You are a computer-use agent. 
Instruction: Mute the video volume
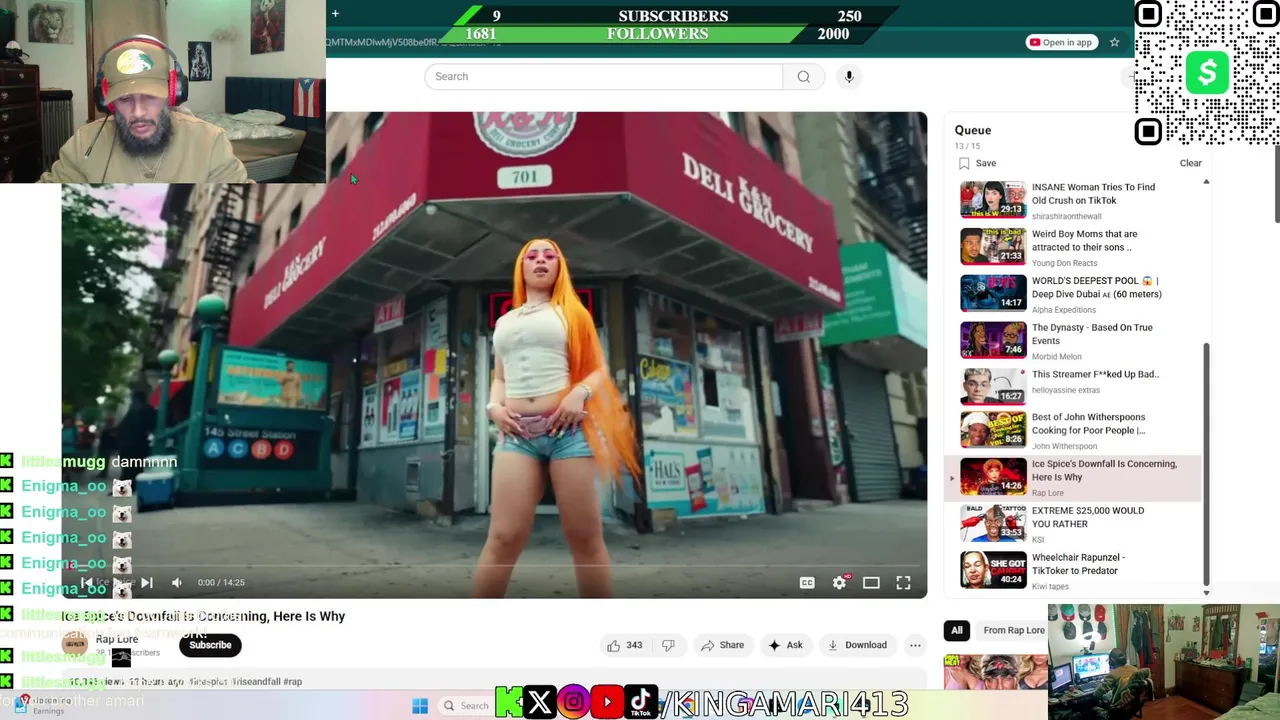click(x=177, y=582)
